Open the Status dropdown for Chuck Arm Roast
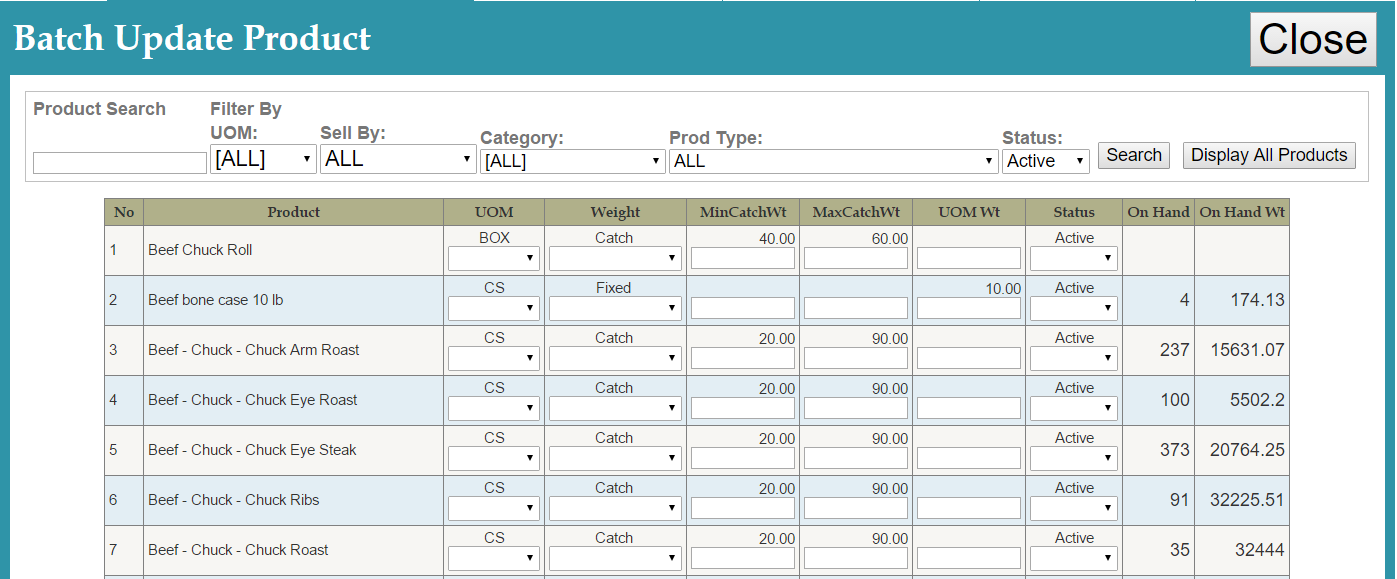Viewport: 1397px width, 579px height. [1073, 358]
